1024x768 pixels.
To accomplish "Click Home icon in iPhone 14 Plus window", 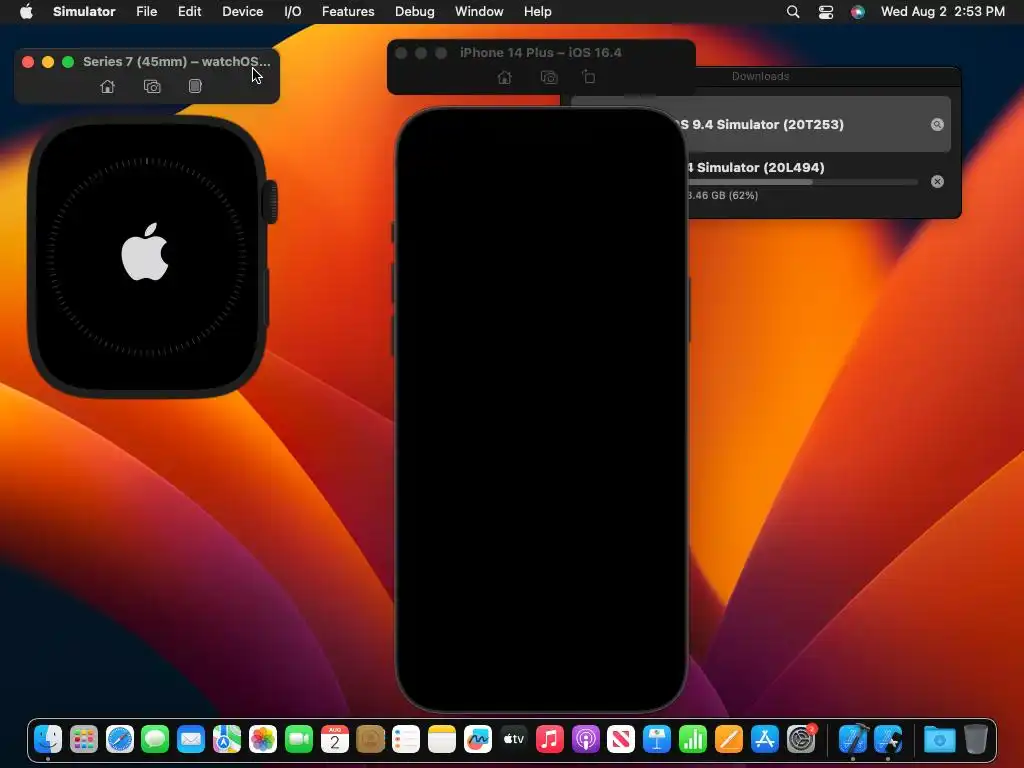I will [x=504, y=77].
